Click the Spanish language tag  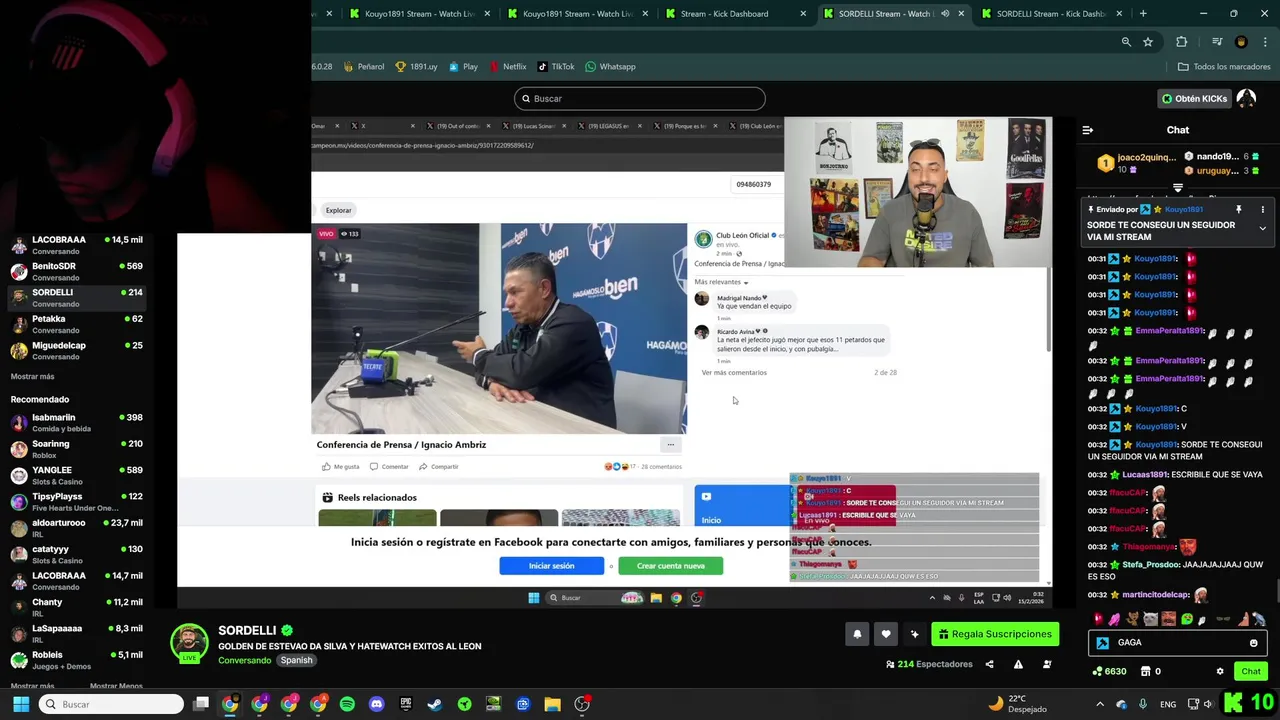point(296,660)
